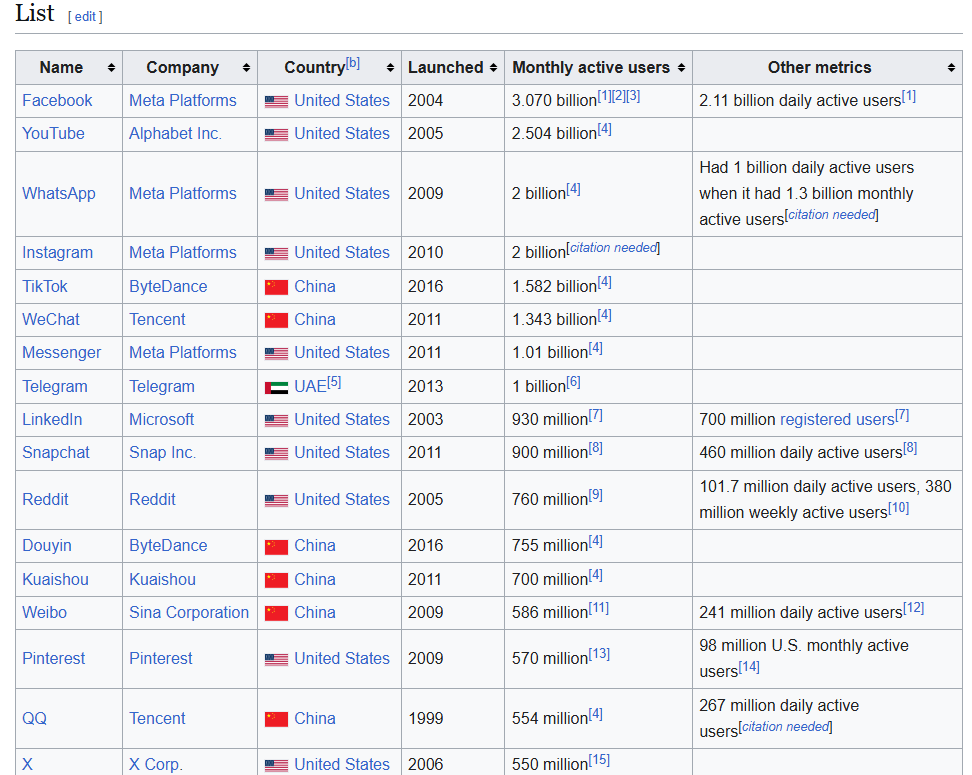The height and width of the screenshot is (775, 972).
Task: Sort table by Company using sort arrows
Action: tap(246, 68)
